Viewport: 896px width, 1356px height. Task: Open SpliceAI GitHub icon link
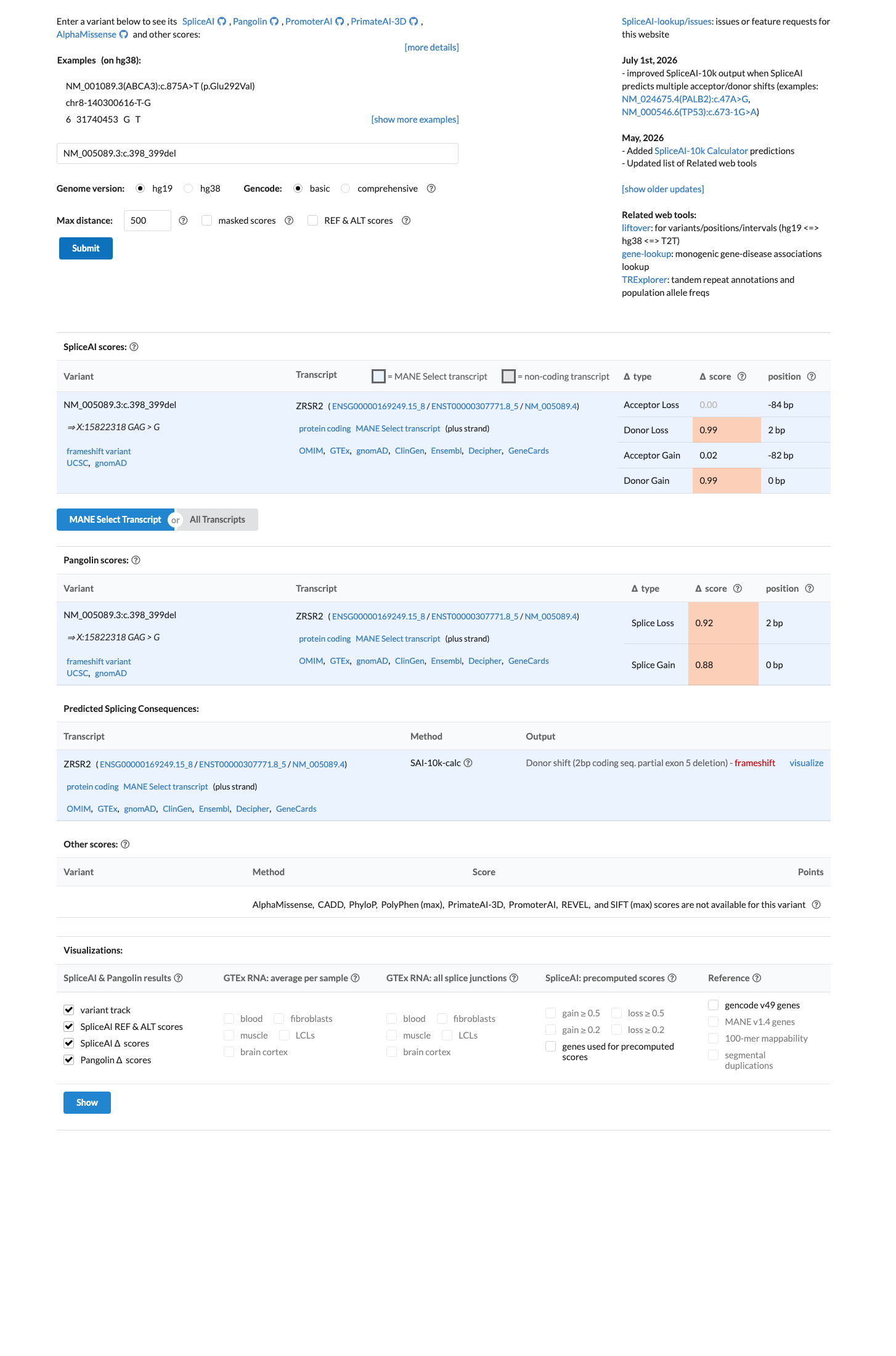tap(222, 22)
